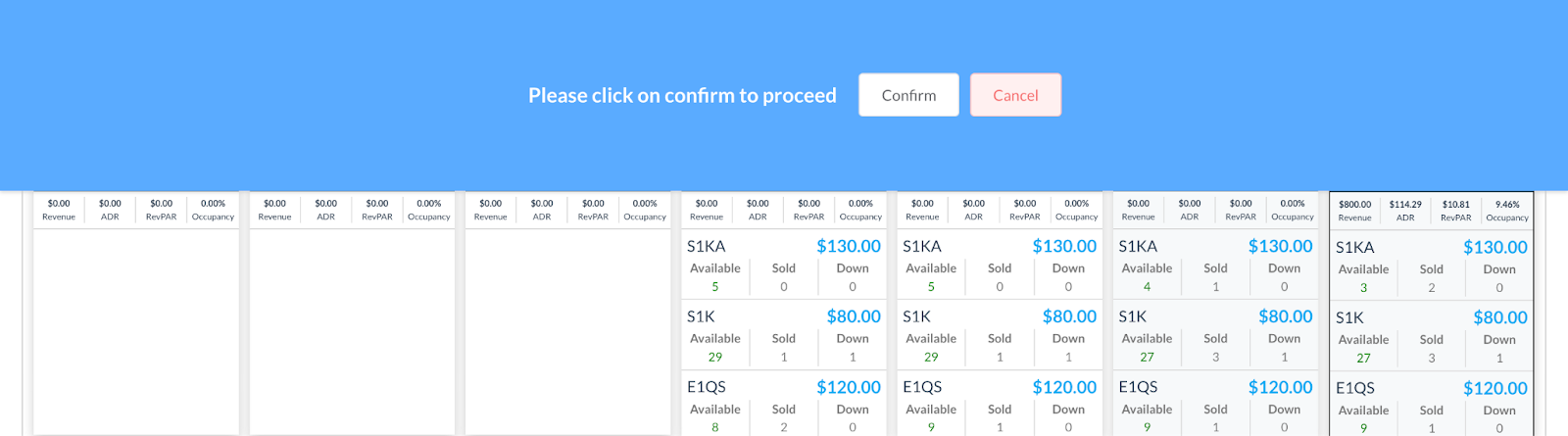This screenshot has height=436, width=1568.
Task: Select E1QS Sold count showing 2
Action: coord(784,427)
